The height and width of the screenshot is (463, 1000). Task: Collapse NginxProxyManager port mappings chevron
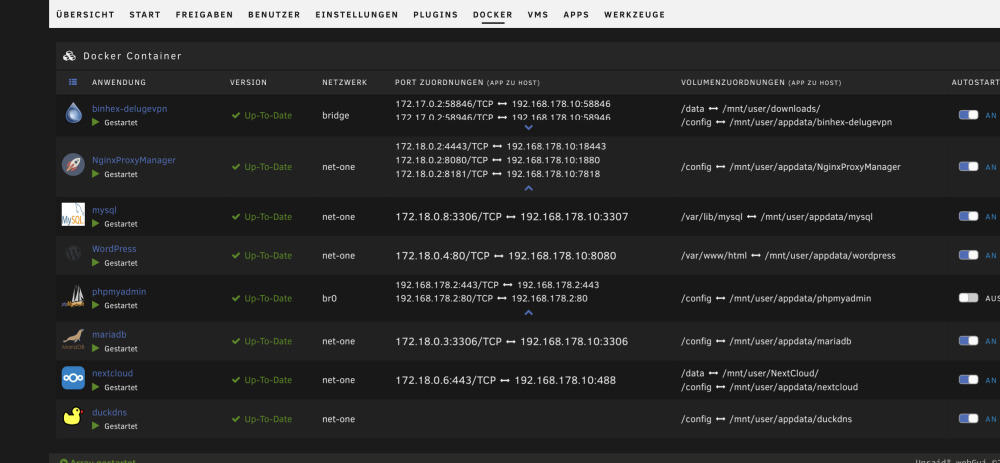pyautogui.click(x=528, y=188)
